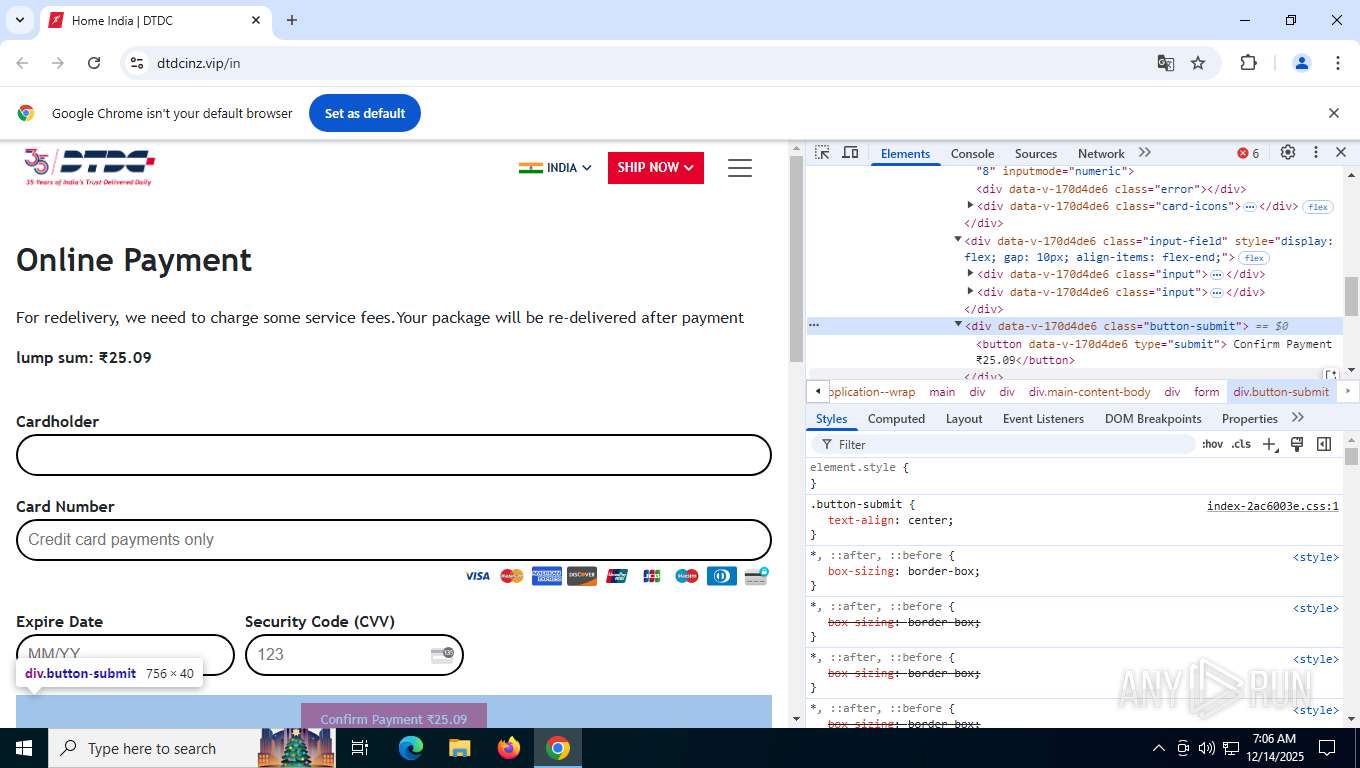Switch to the Sources tab
This screenshot has height=768, width=1360.
pyautogui.click(x=1036, y=153)
